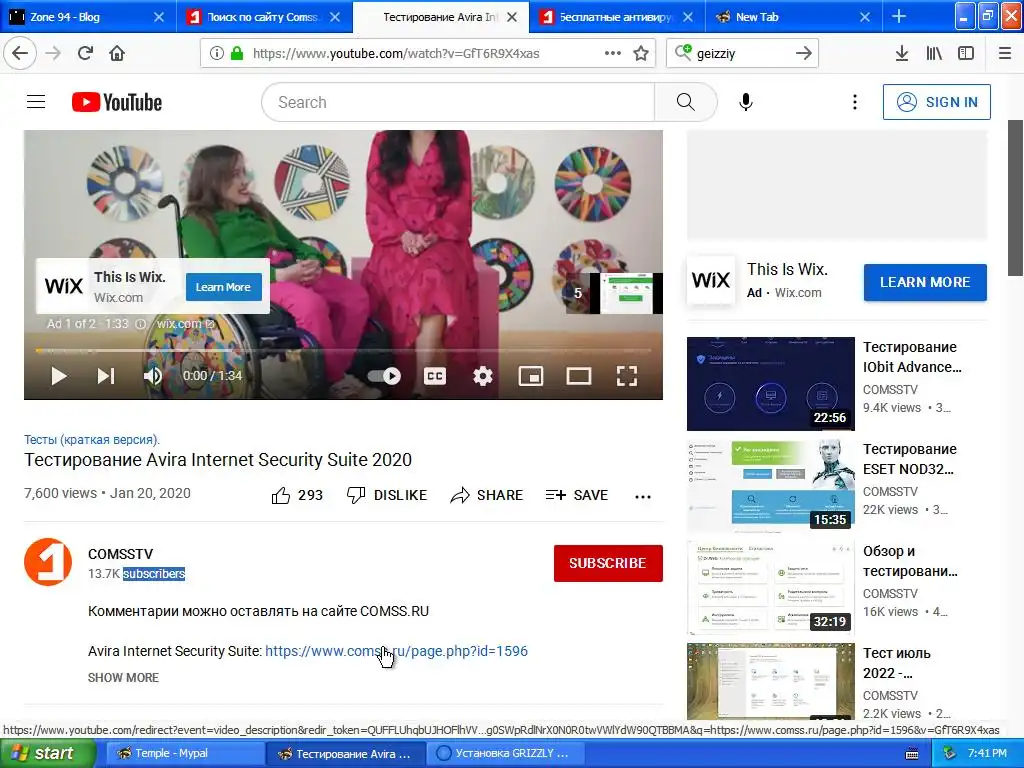Enable theater mode view
1024x768 pixels.
[579, 376]
